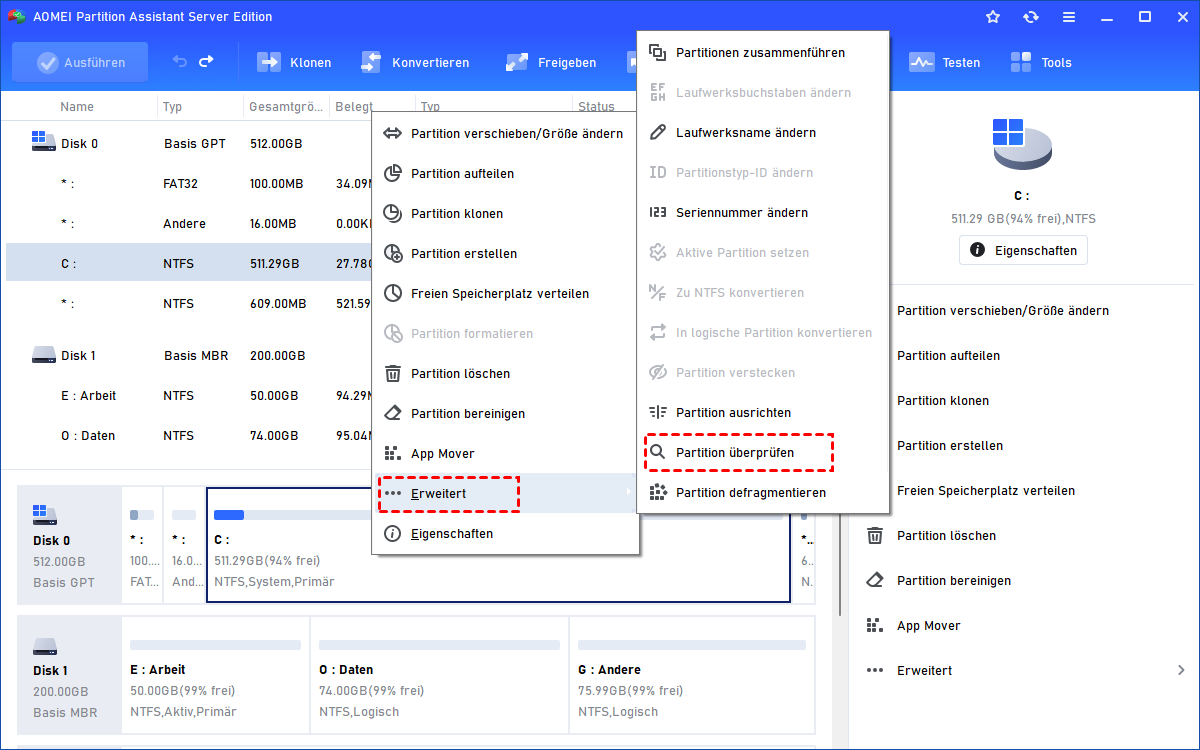Viewport: 1200px width, 750px height.
Task: Click the Eigenschaften button in right panel
Action: 1023,250
